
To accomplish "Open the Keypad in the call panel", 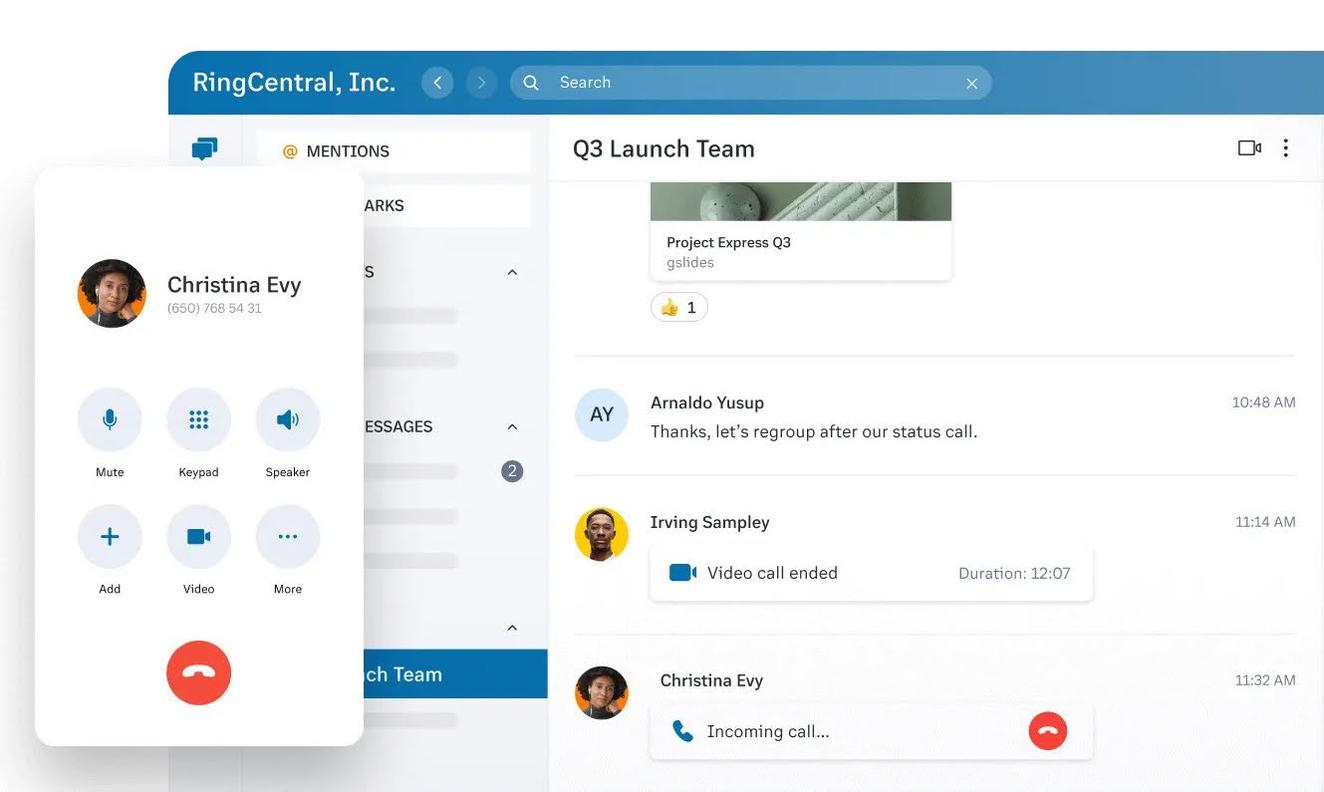I will [199, 420].
